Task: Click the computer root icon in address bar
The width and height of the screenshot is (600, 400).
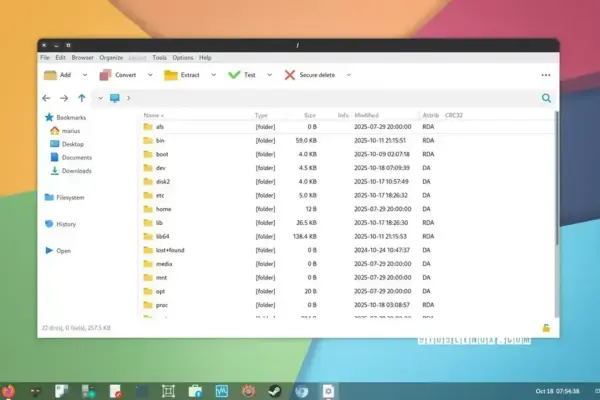Action: click(115, 98)
